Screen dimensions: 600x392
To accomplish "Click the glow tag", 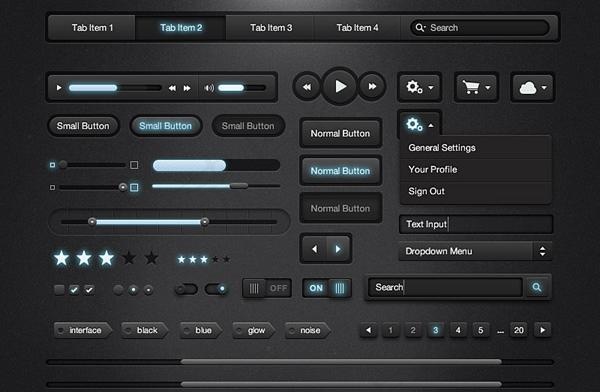I will (254, 330).
